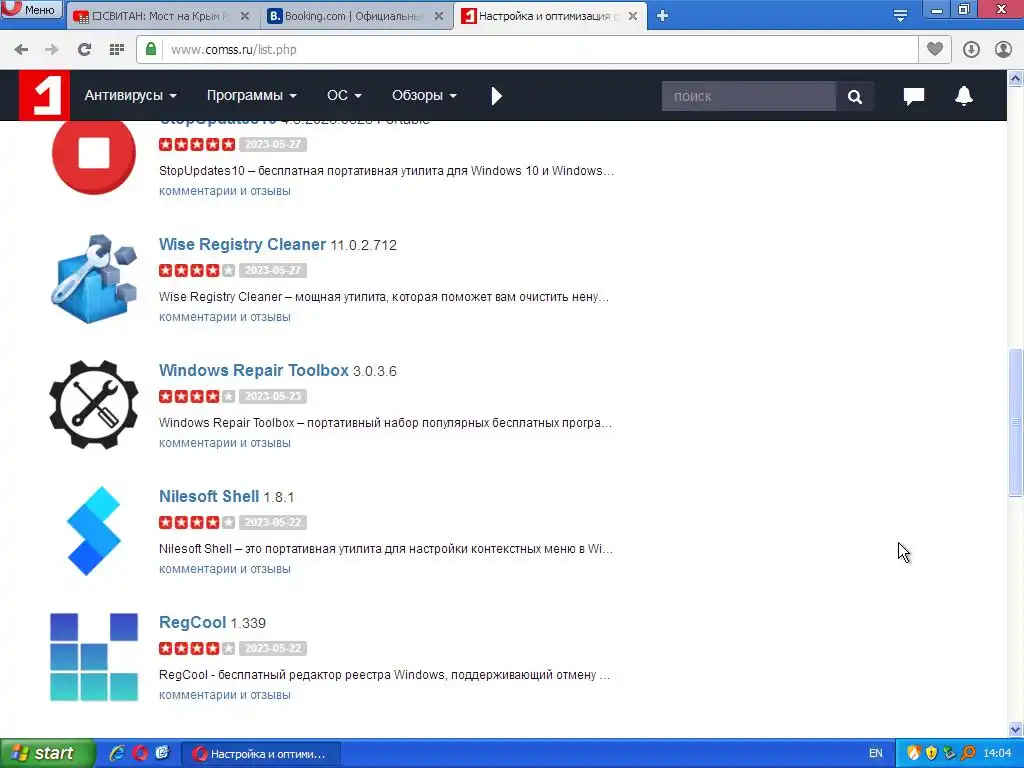Click the RegCool description text
The width and height of the screenshot is (1024, 768).
click(384, 675)
